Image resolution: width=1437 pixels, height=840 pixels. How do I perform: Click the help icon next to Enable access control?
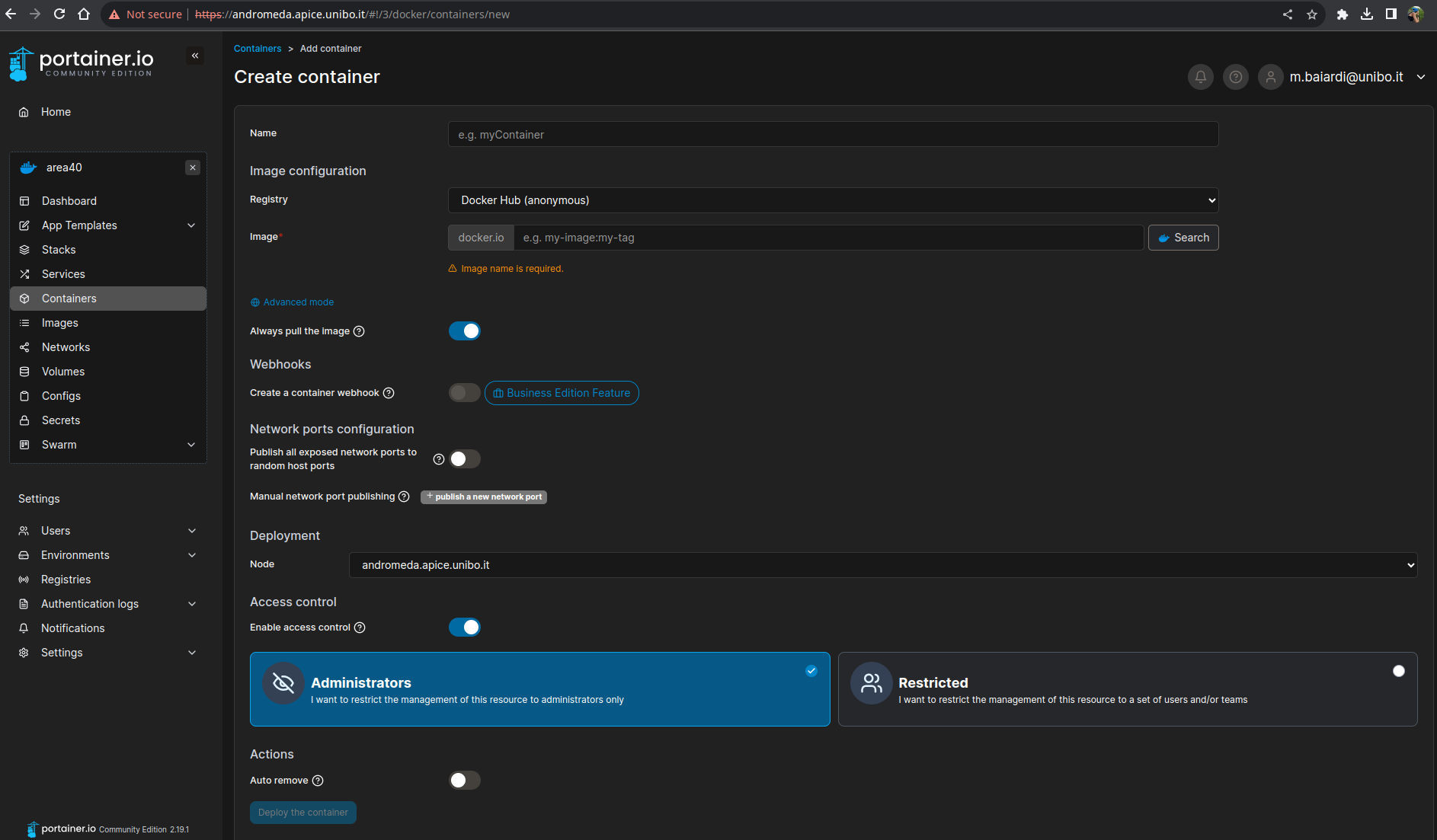(360, 628)
